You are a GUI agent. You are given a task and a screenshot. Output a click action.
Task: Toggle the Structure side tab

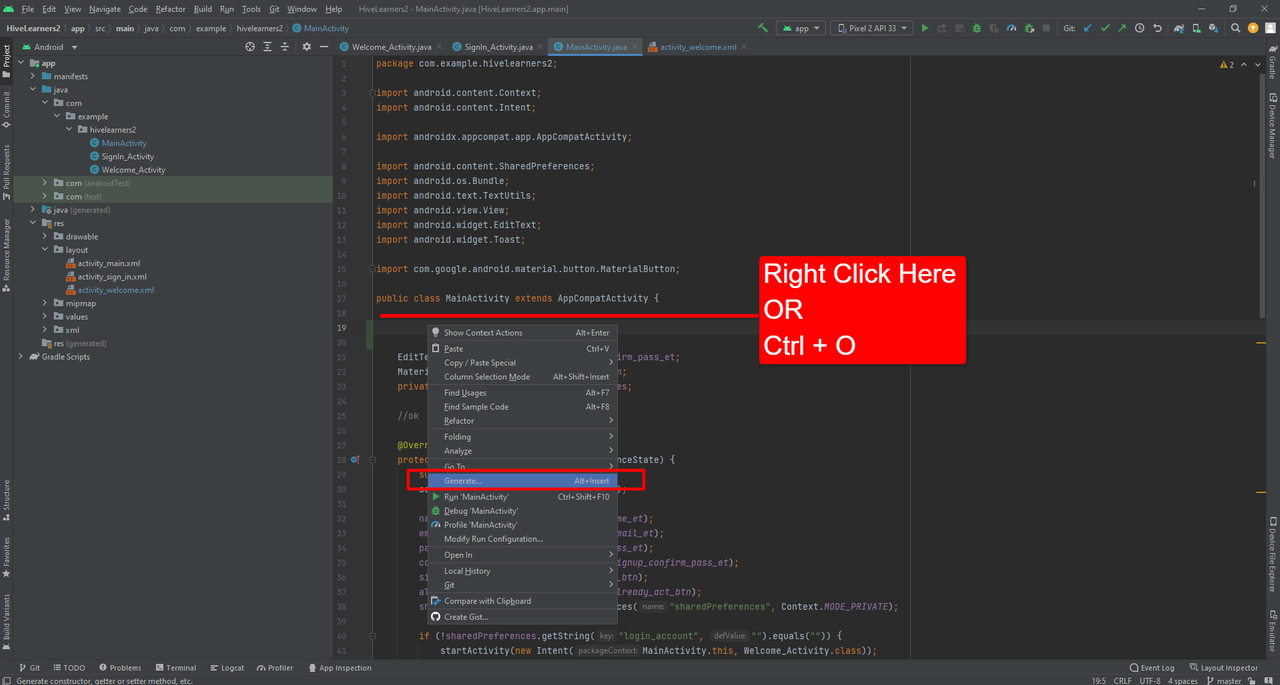tap(6, 500)
